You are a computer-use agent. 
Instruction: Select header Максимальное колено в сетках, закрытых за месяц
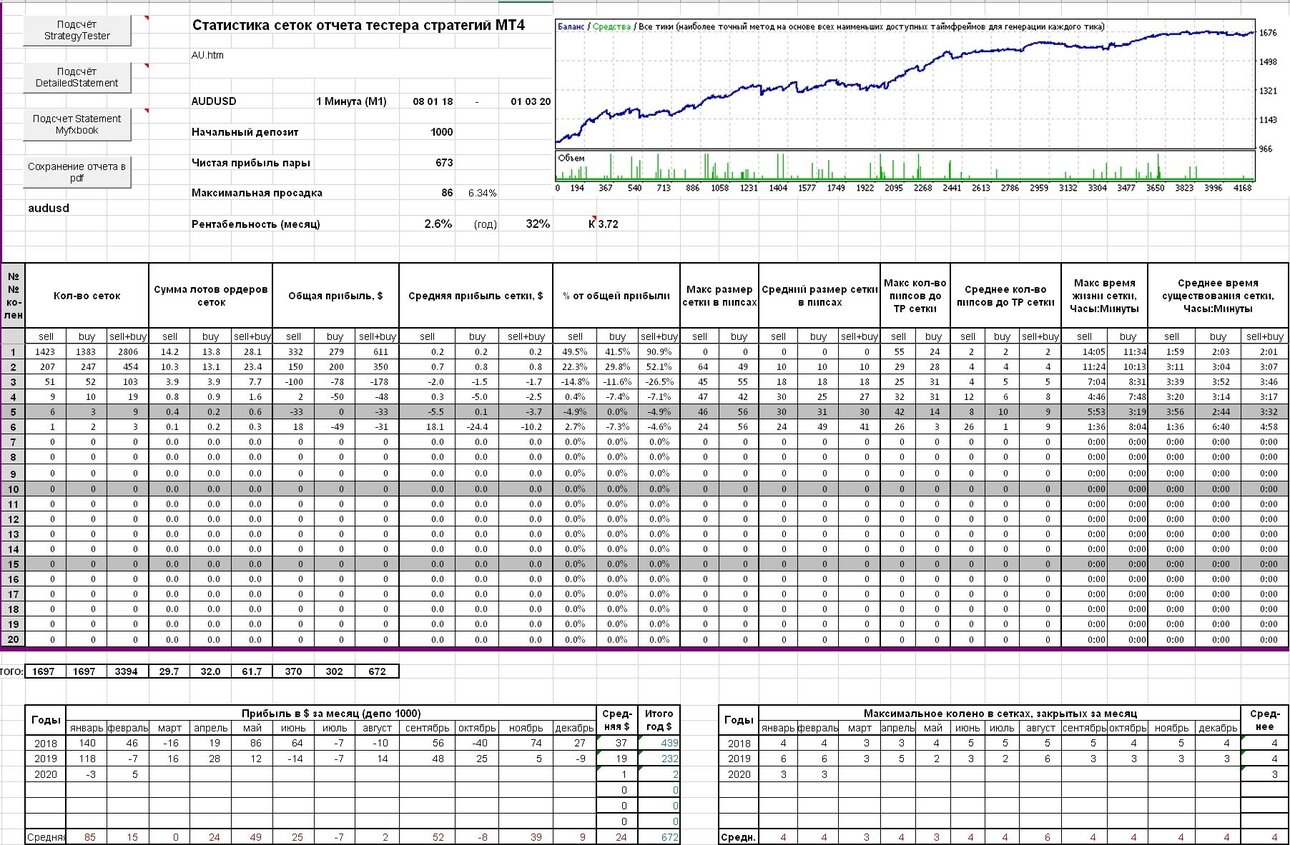pos(999,712)
